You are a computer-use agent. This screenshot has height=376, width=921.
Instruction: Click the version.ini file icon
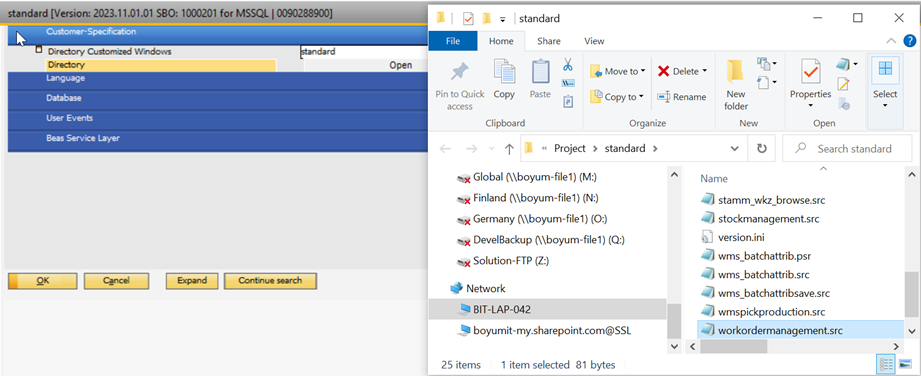(707, 237)
